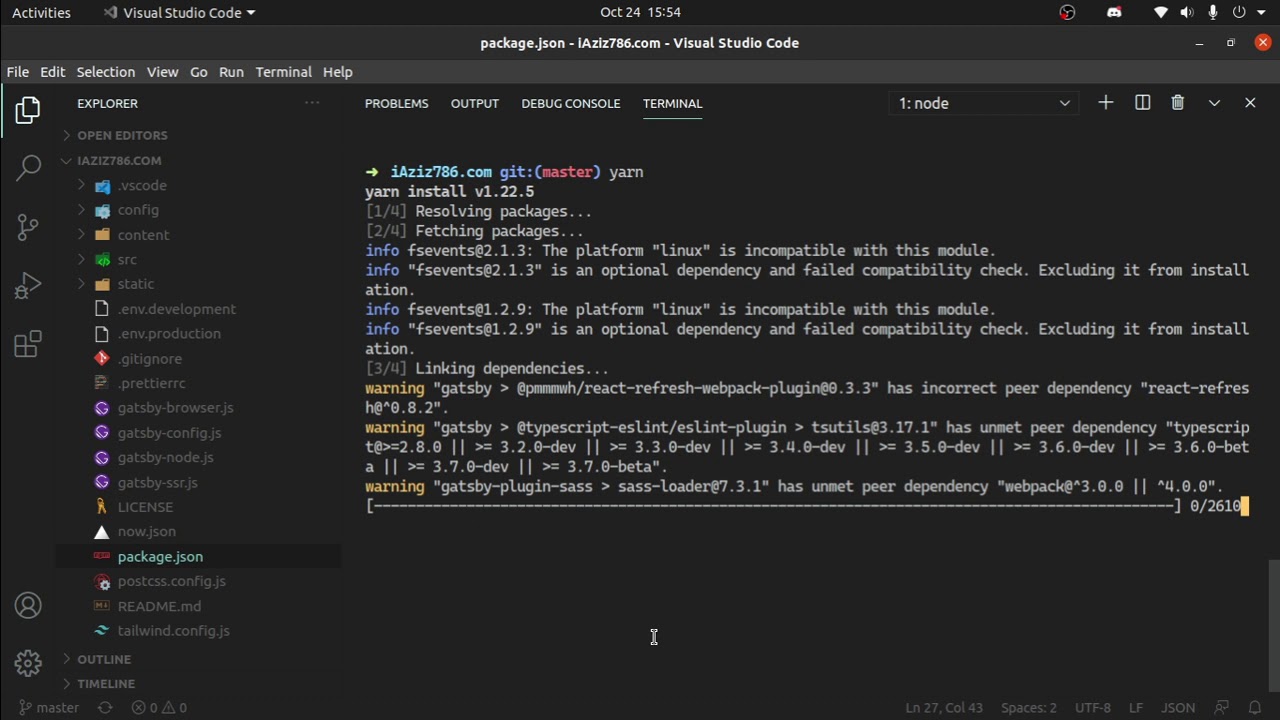Kill the terminal with trash icon
Screen dimensions: 1280x720
(x=1178, y=103)
